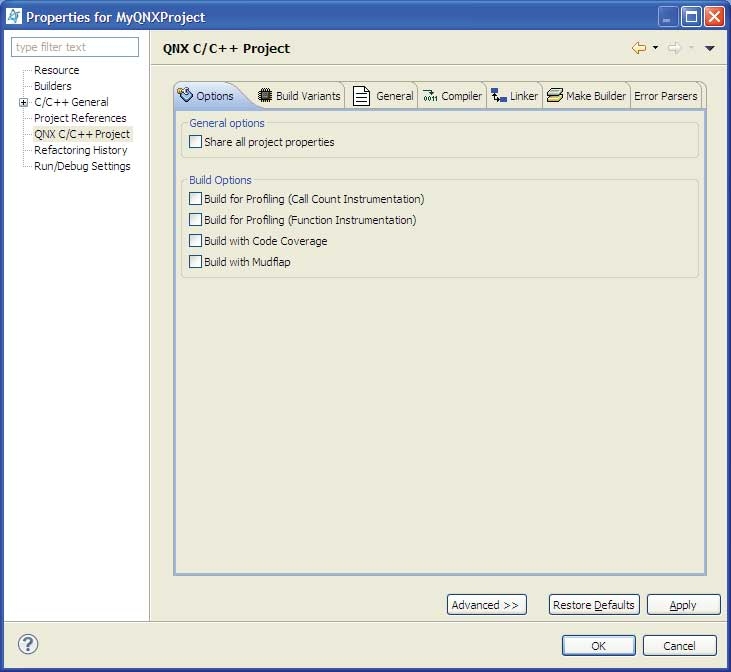731x672 pixels.
Task: Enable Share all project properties
Action: coord(195,142)
